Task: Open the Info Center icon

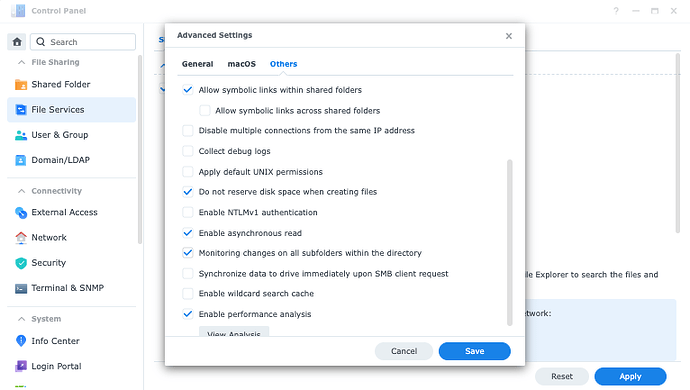Action: [21, 341]
